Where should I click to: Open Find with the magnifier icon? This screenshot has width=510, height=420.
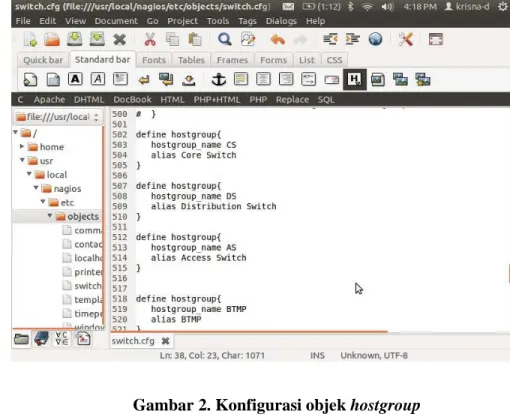point(225,39)
